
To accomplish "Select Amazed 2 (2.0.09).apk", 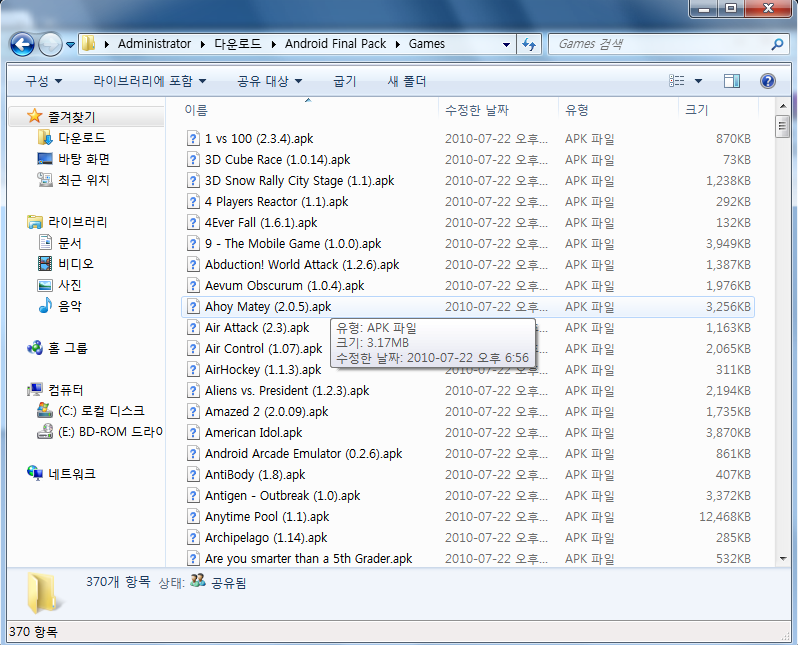I will pos(266,411).
